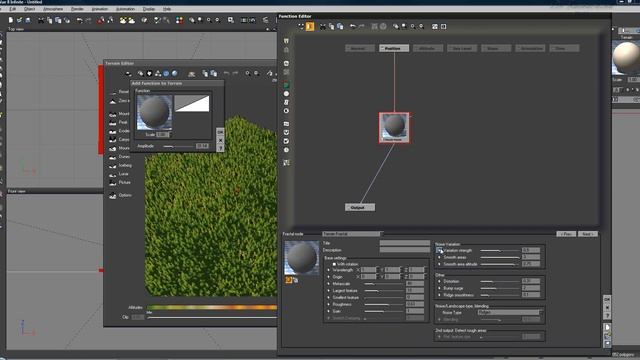Click the Zoom in magnifier in Function Editor toolbar
The width and height of the screenshot is (640, 360).
[x=413, y=27]
